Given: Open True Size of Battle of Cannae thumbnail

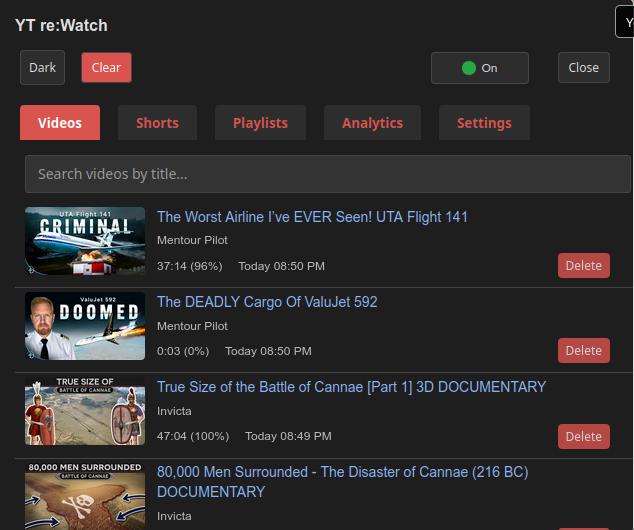Looking at the screenshot, I should pos(85,411).
